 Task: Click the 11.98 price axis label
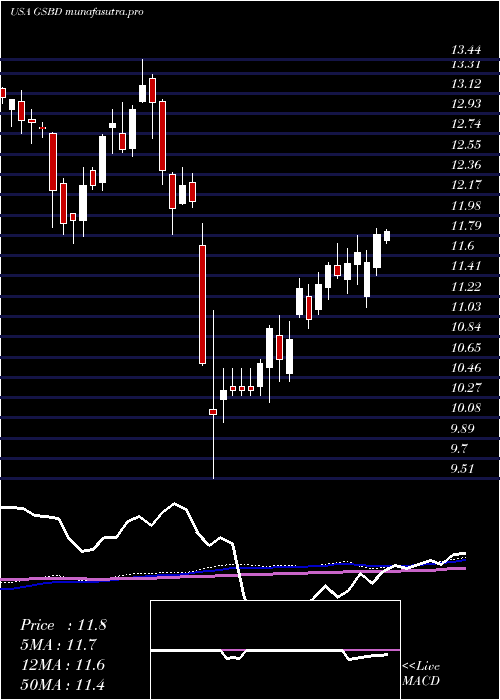(x=467, y=205)
